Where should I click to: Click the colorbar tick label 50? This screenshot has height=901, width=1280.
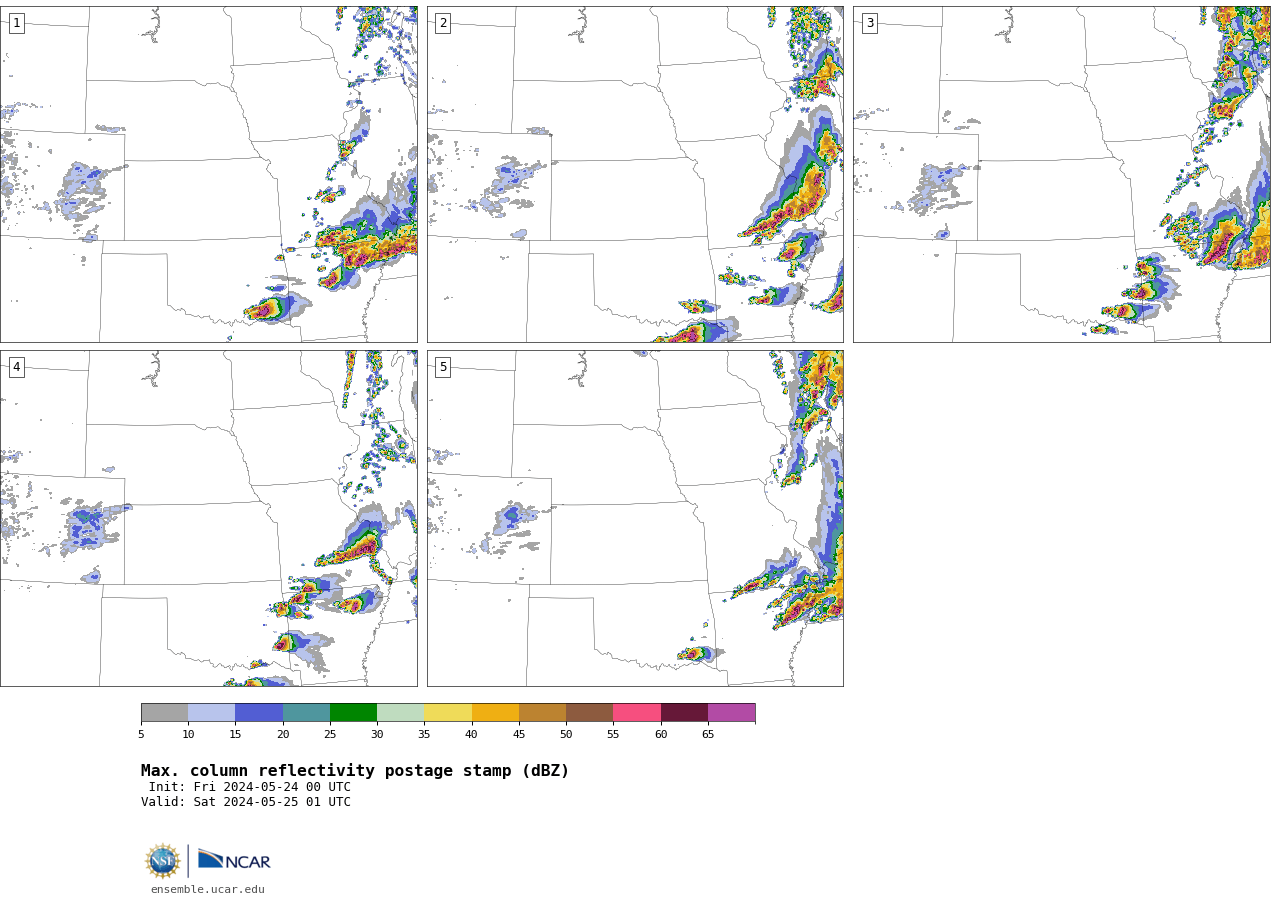click(566, 735)
